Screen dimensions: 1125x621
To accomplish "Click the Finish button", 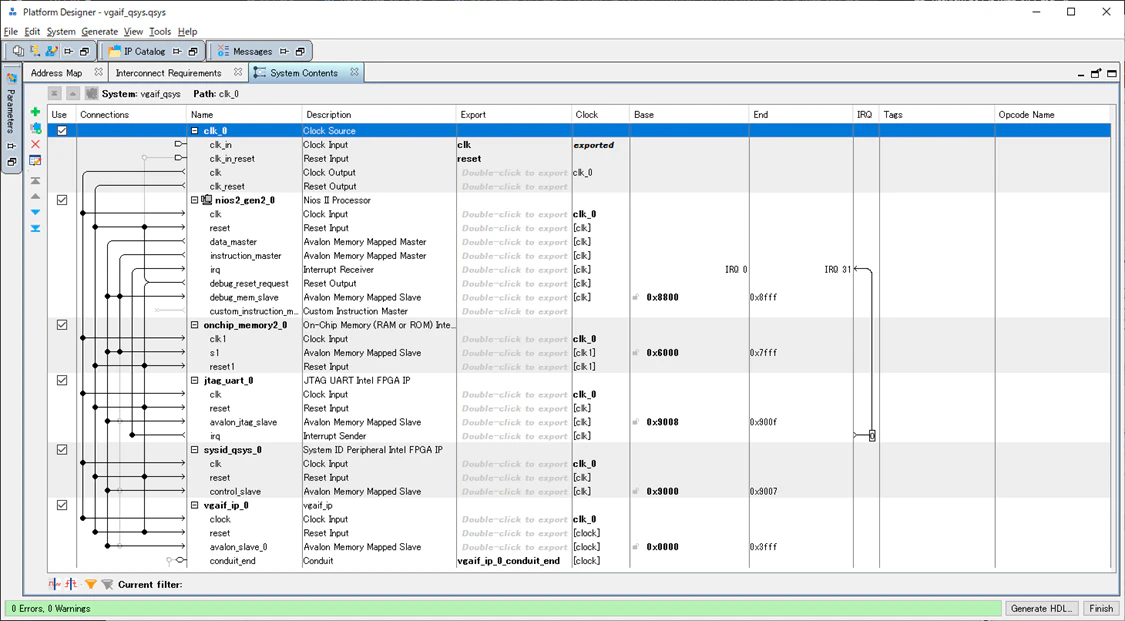I will click(1101, 608).
